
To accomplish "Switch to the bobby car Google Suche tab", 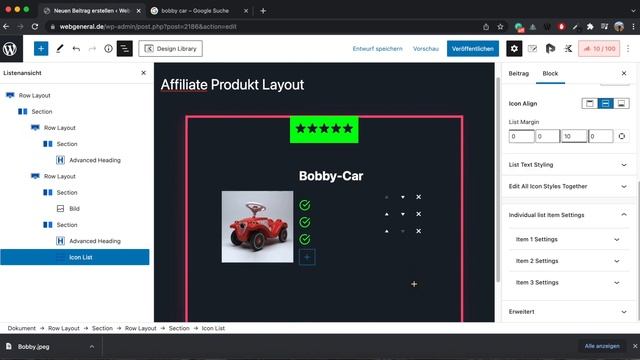I will point(195,11).
